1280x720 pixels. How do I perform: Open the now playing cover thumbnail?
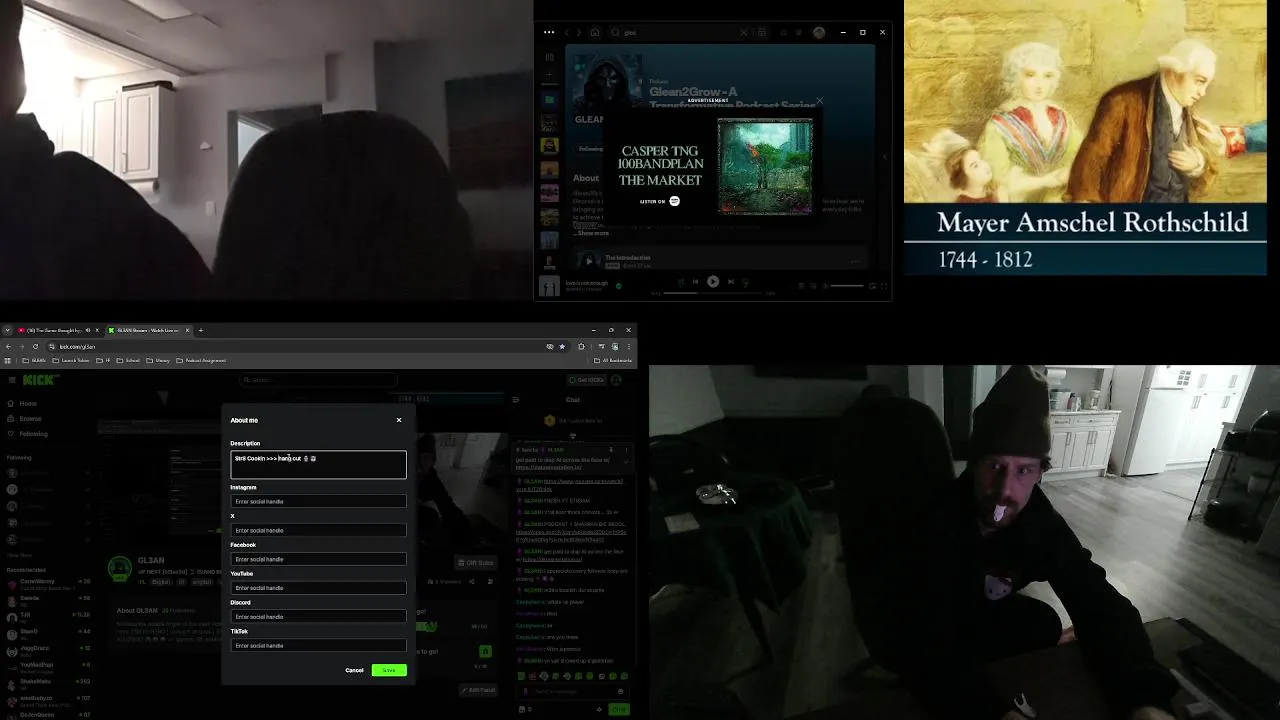point(549,287)
